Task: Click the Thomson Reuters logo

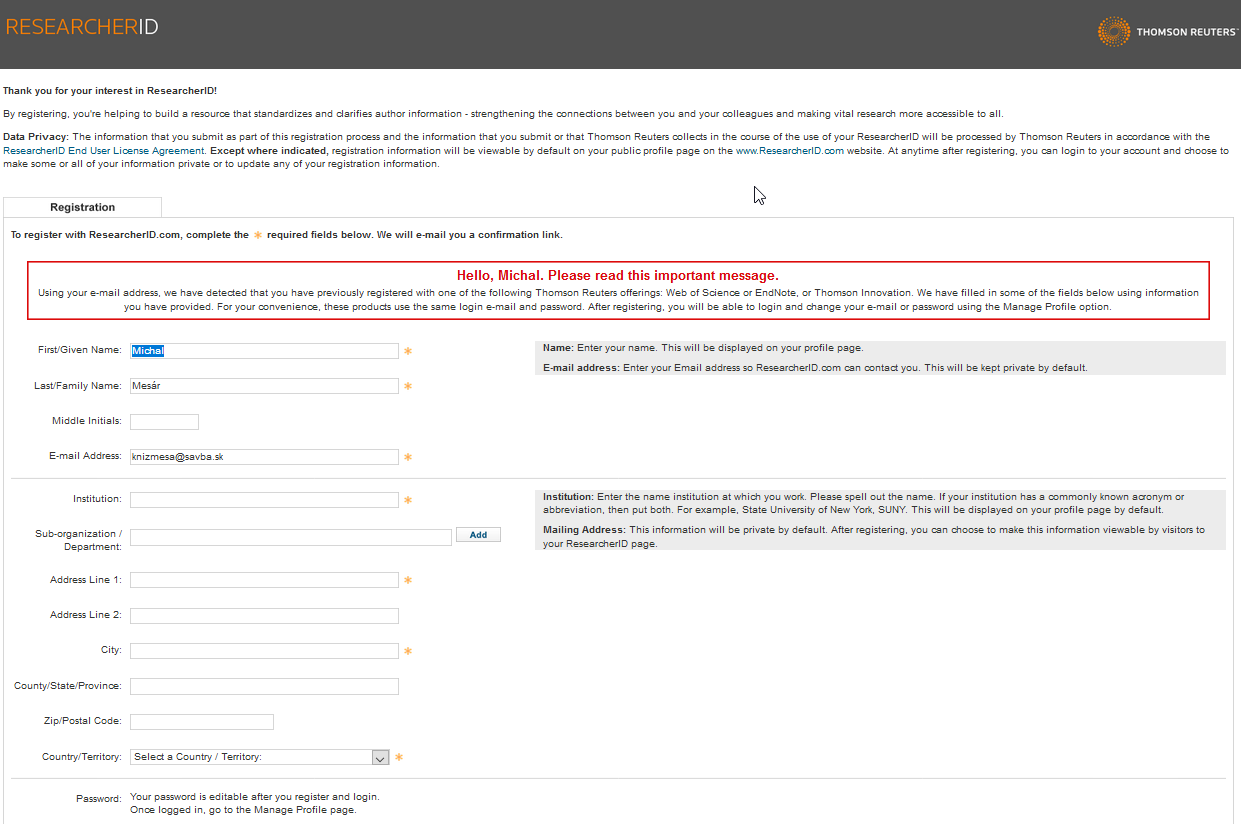Action: point(1167,32)
